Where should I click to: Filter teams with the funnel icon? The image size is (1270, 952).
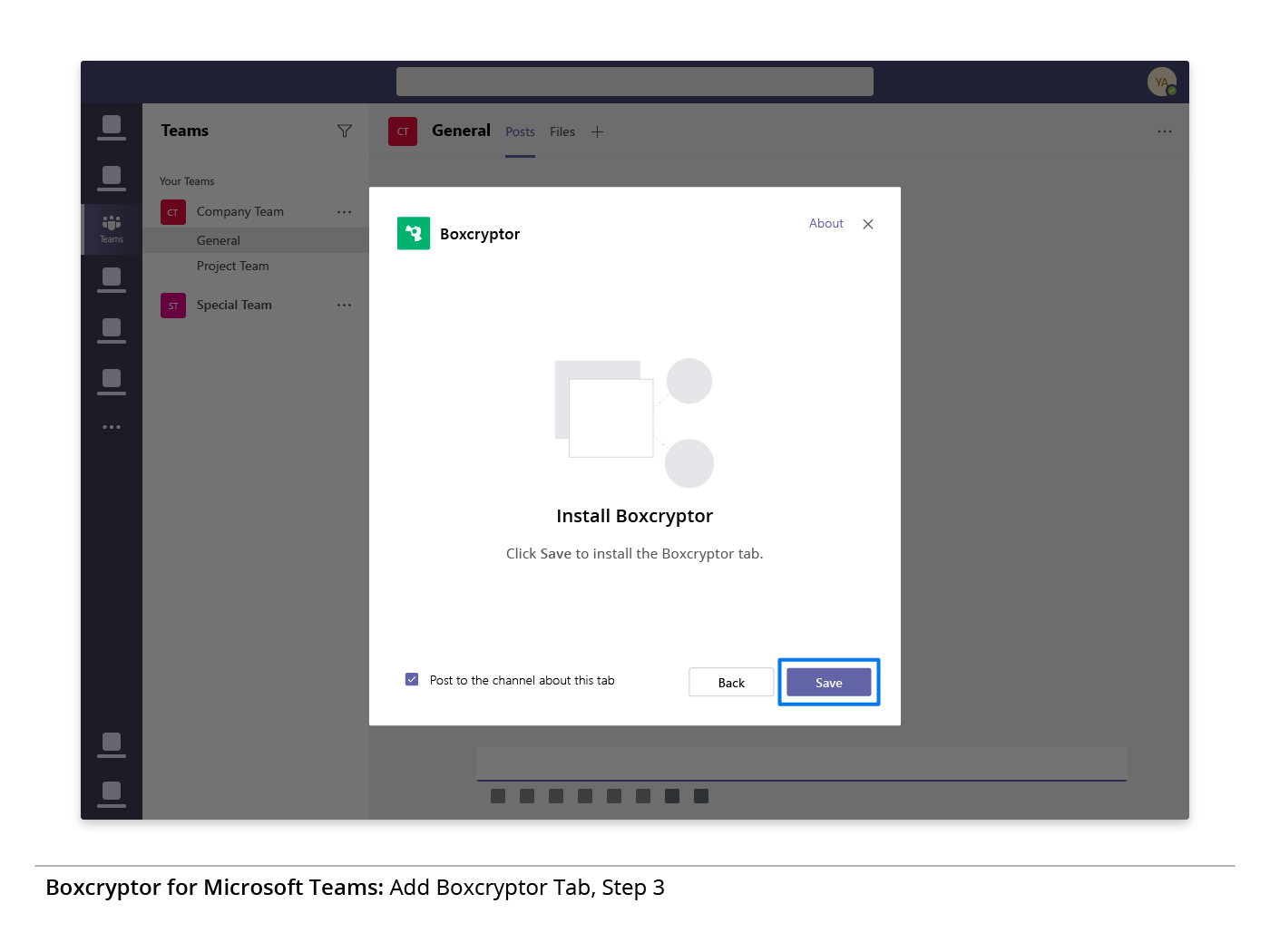tap(345, 131)
